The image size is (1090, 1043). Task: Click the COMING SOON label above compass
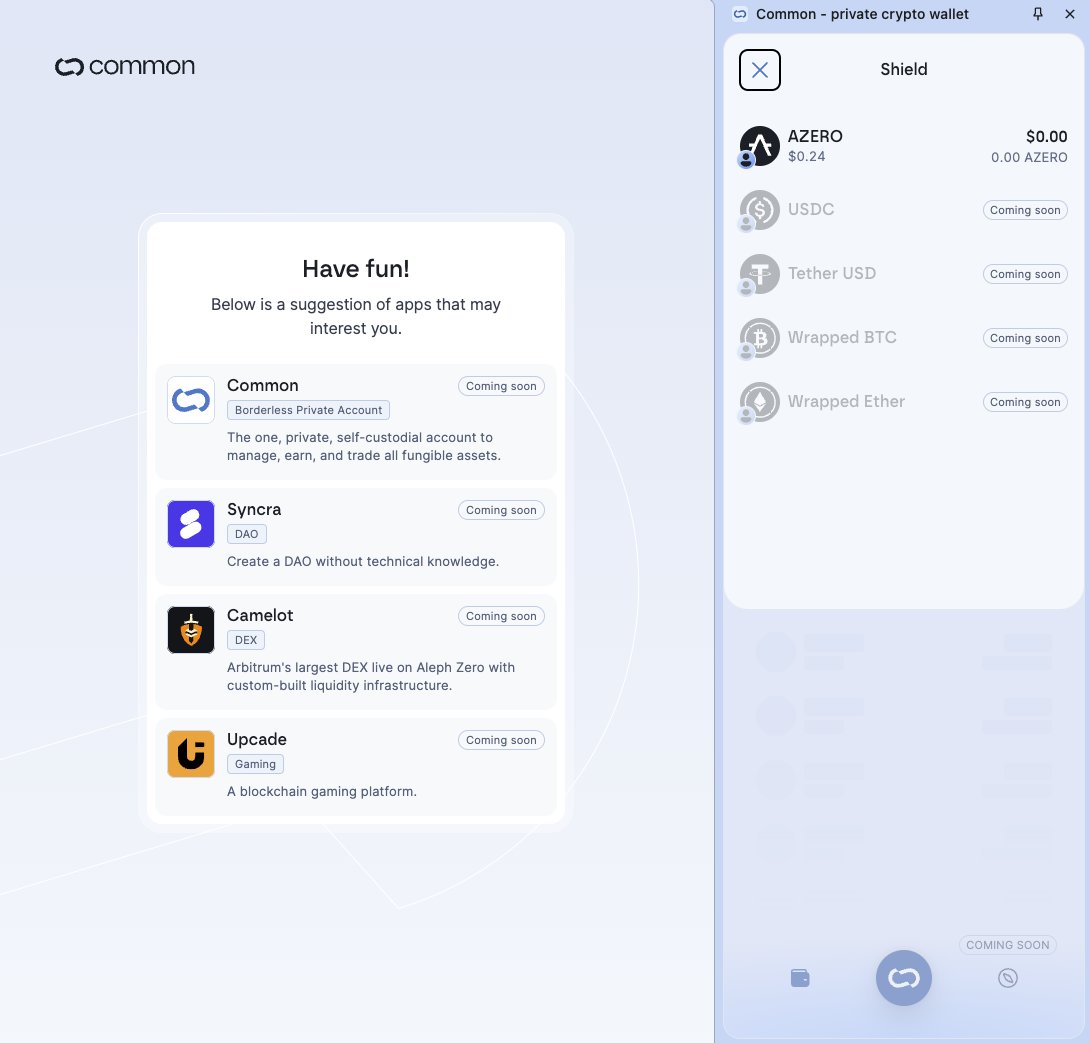[1007, 945]
